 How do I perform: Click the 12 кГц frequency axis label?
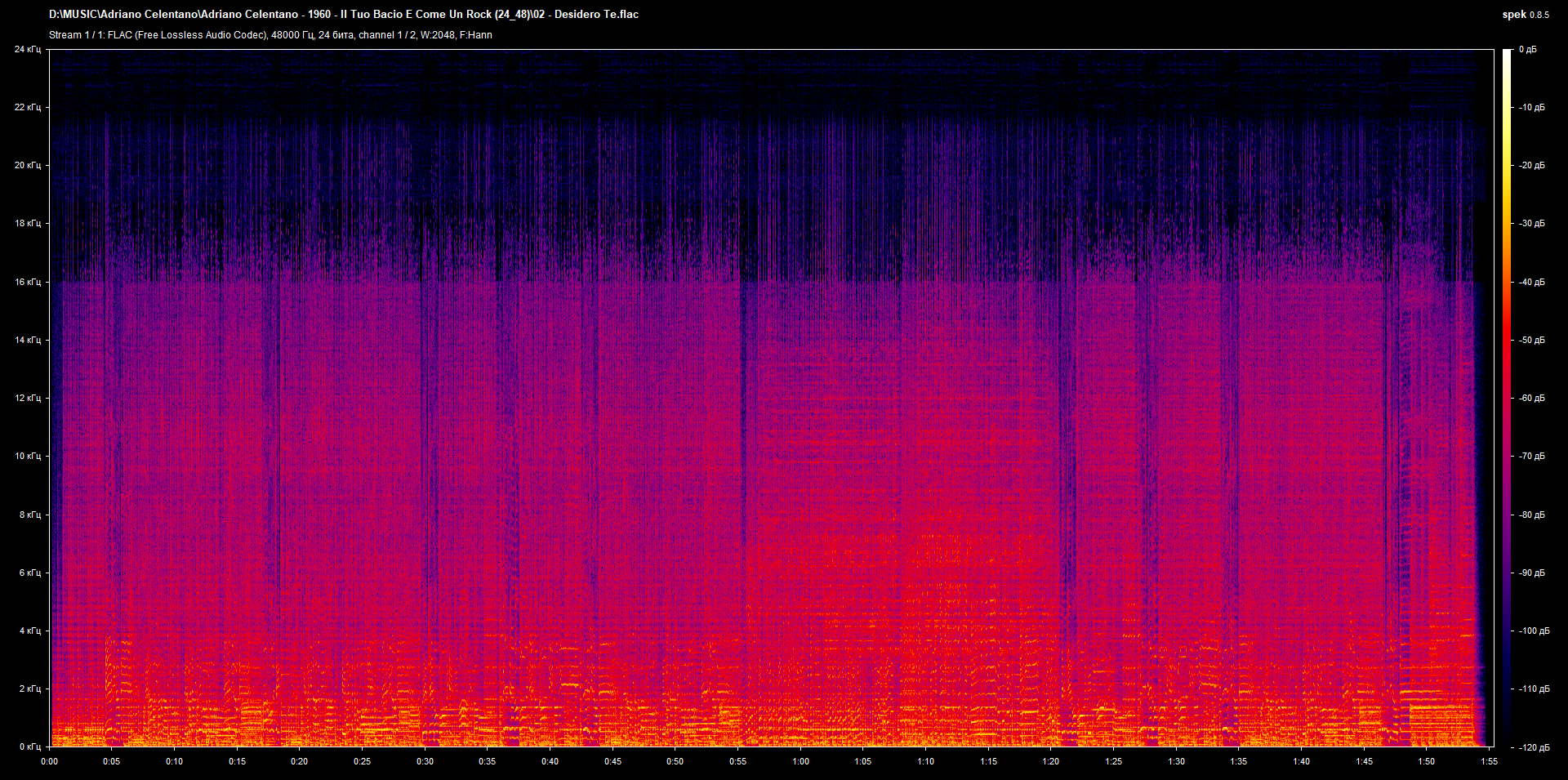(x=28, y=399)
